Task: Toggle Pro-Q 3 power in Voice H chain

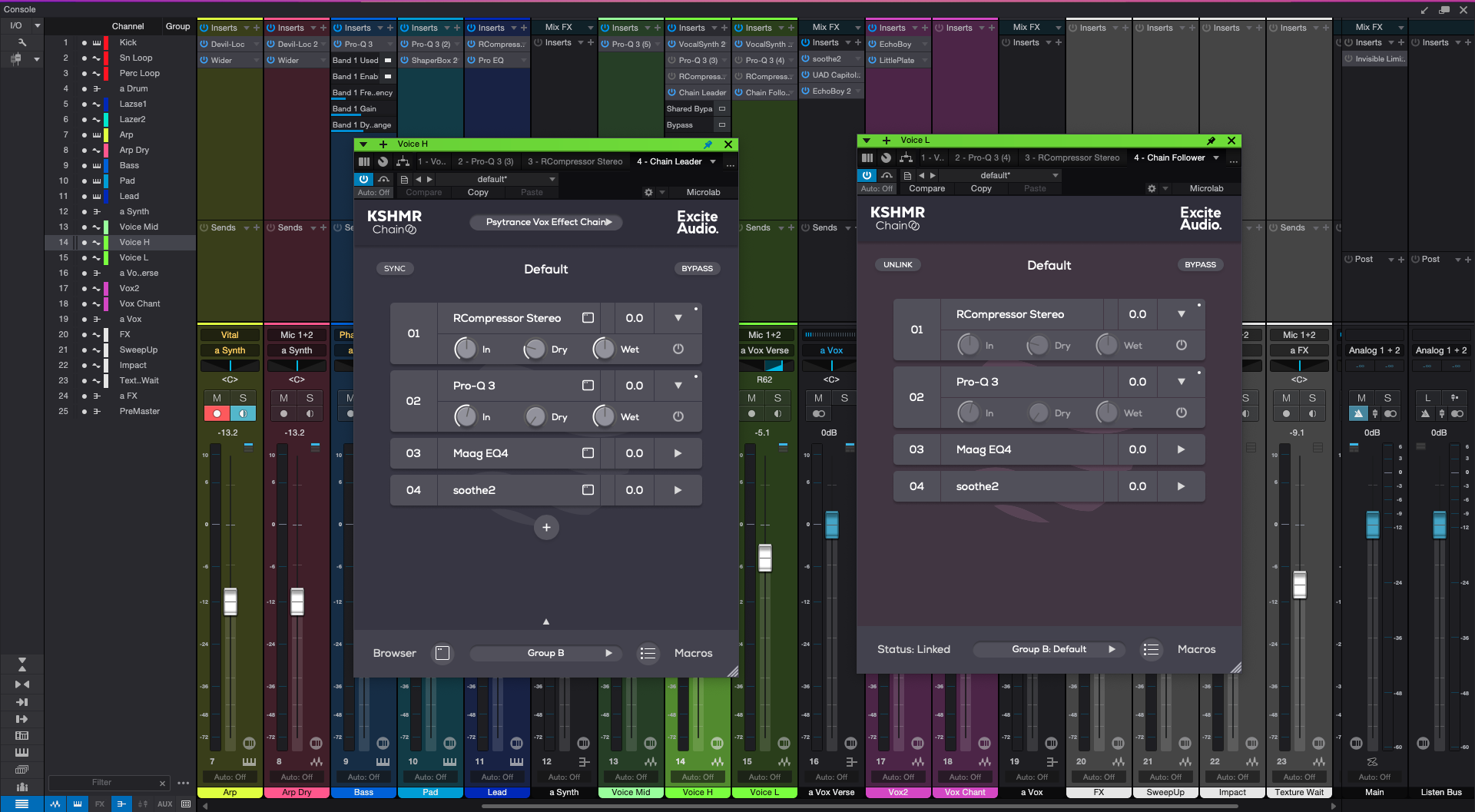Action: pos(678,416)
